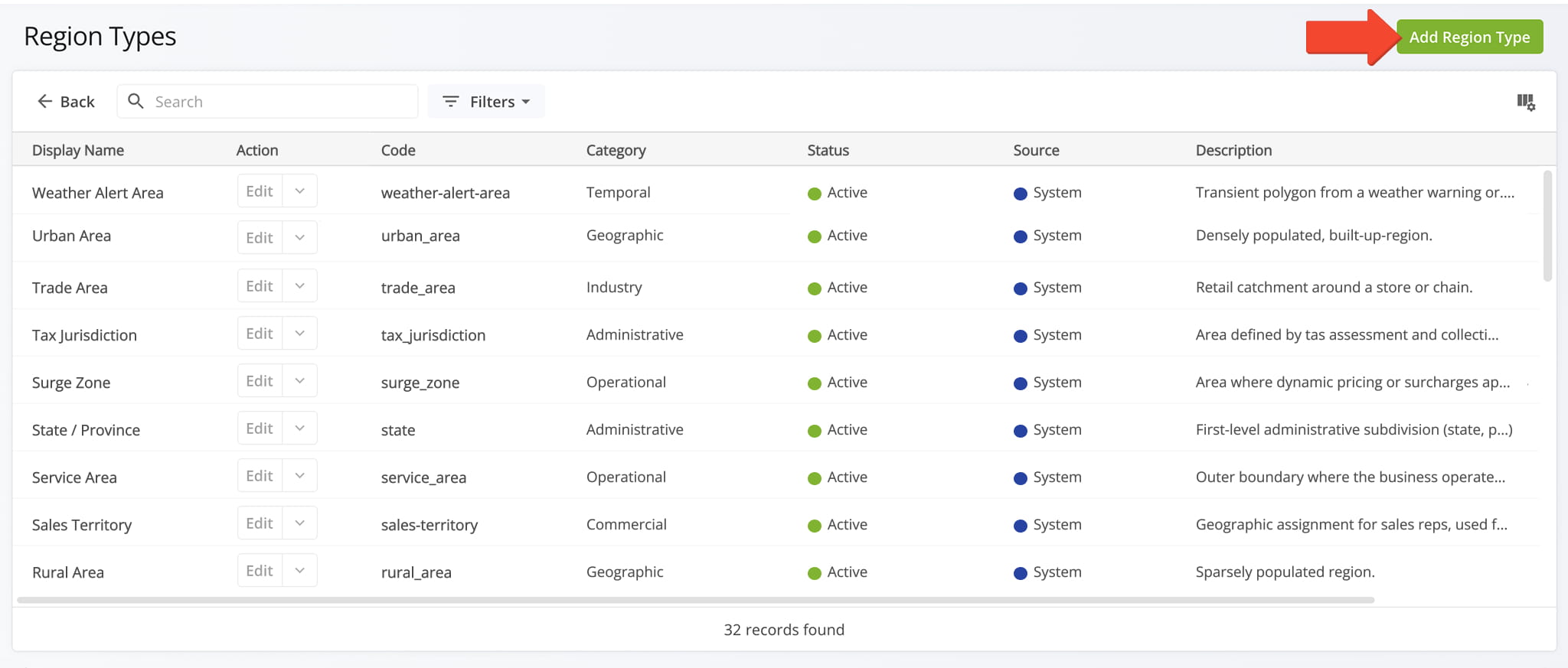Click the Temporal category cell
The width and height of the screenshot is (1568, 668).
point(619,192)
